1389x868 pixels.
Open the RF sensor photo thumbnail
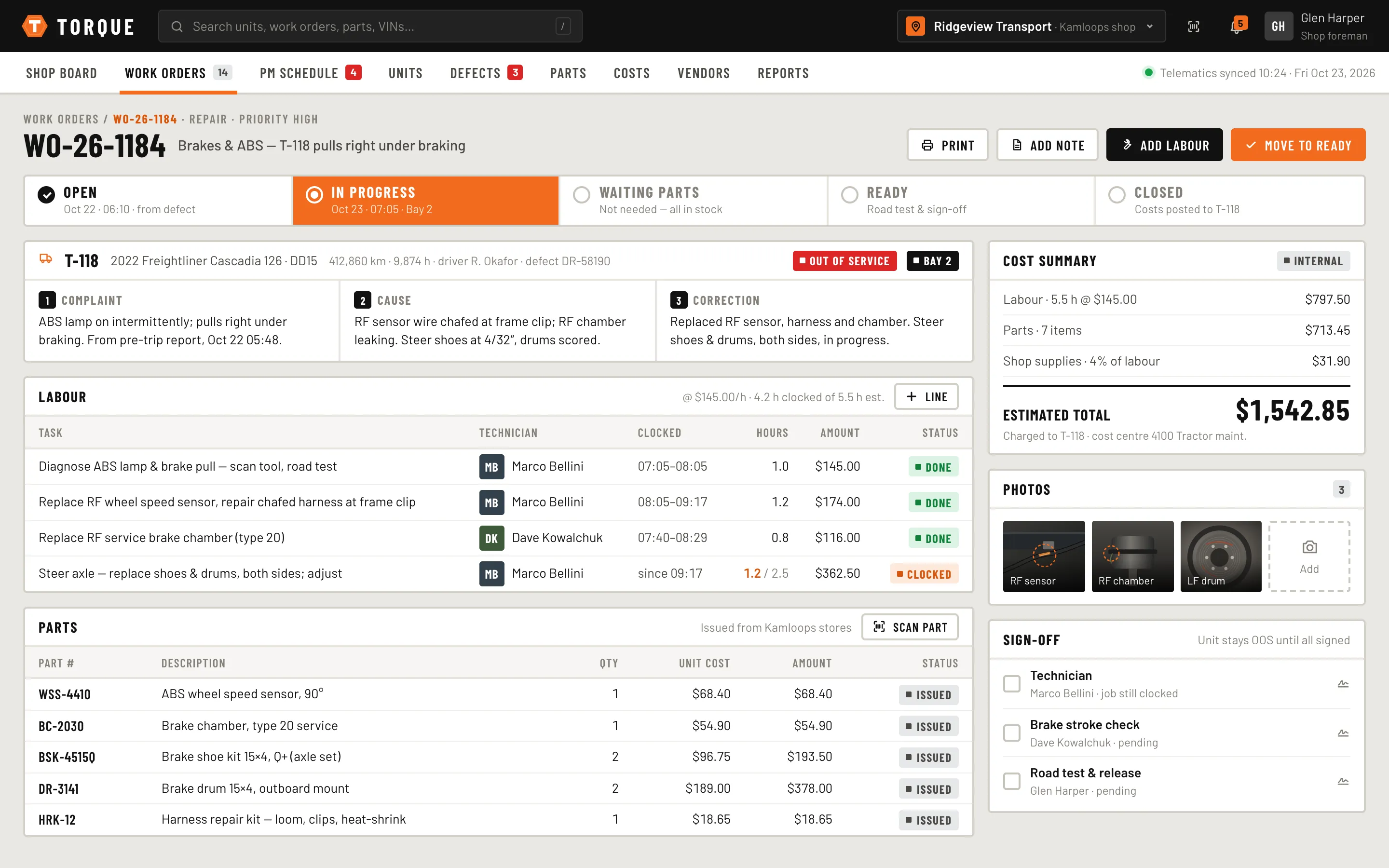click(x=1044, y=556)
